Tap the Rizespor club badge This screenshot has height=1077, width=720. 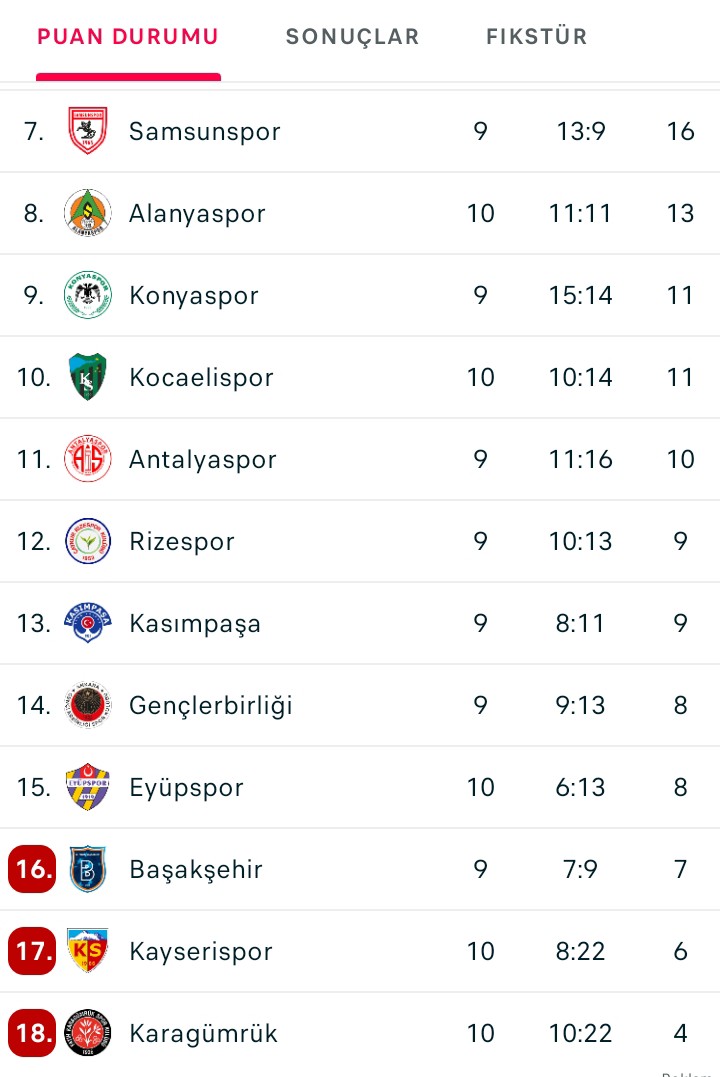click(x=88, y=541)
